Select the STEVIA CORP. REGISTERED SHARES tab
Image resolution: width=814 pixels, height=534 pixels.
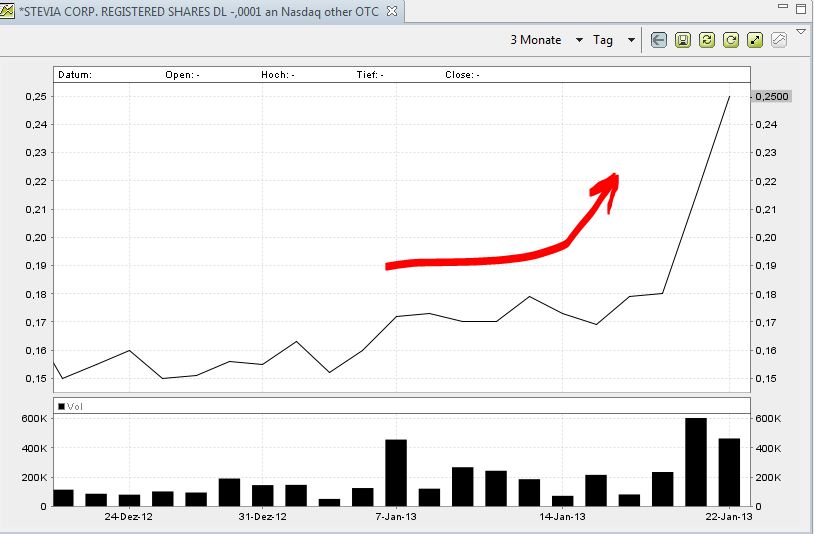click(x=199, y=11)
